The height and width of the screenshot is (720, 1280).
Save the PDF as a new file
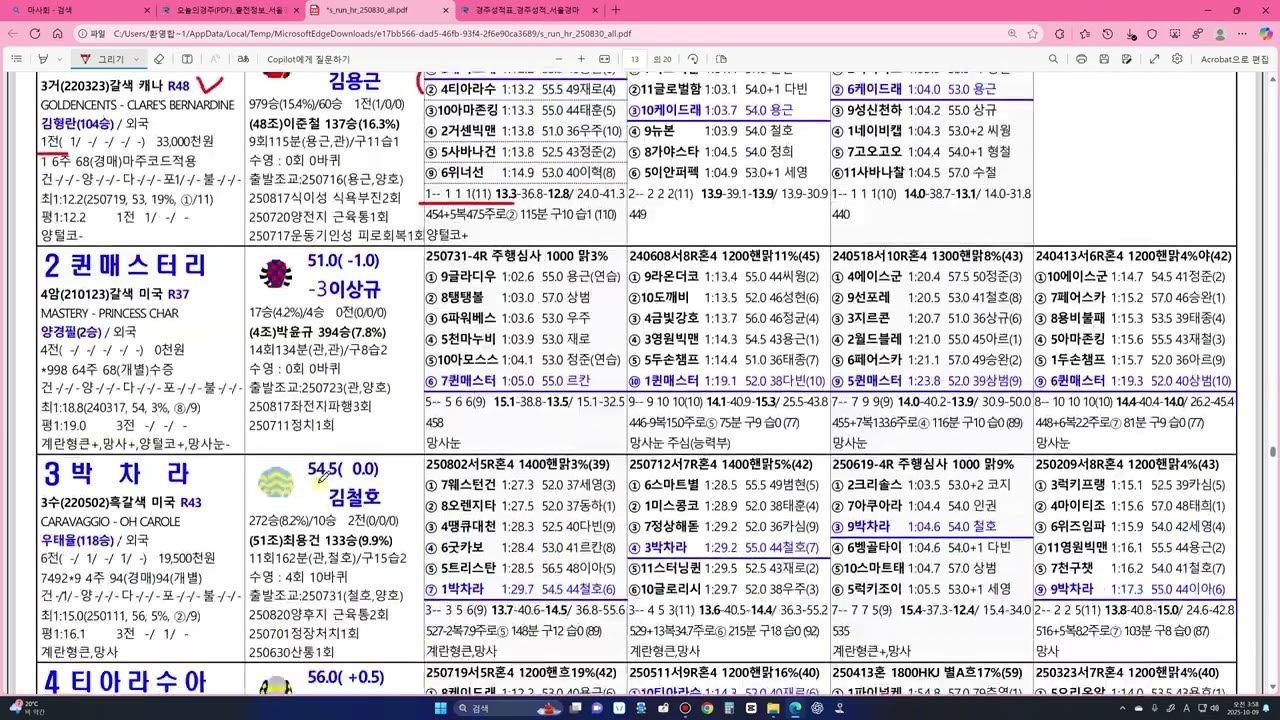pos(1128,59)
